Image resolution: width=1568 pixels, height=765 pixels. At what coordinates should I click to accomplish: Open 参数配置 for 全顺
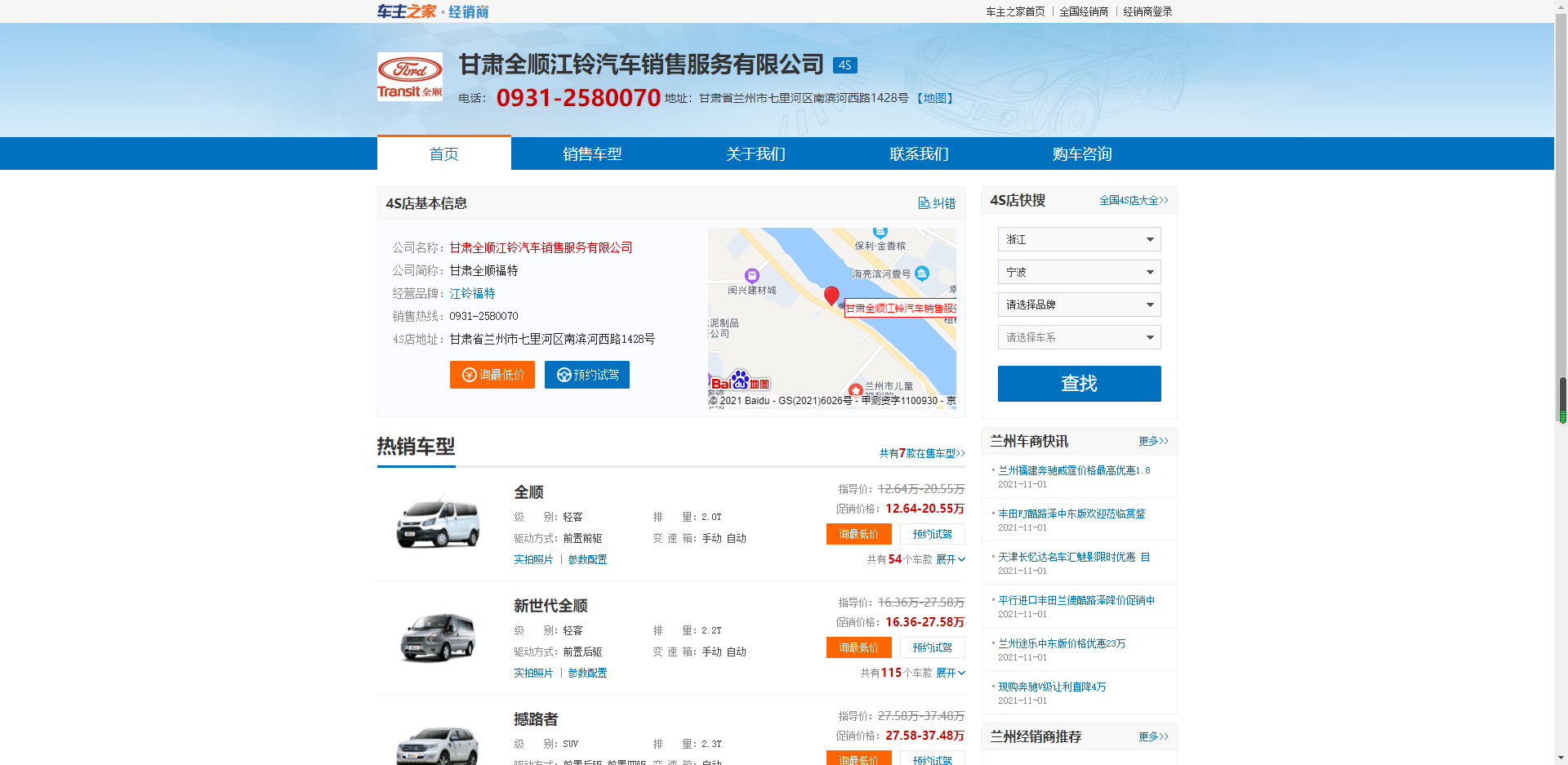click(587, 559)
